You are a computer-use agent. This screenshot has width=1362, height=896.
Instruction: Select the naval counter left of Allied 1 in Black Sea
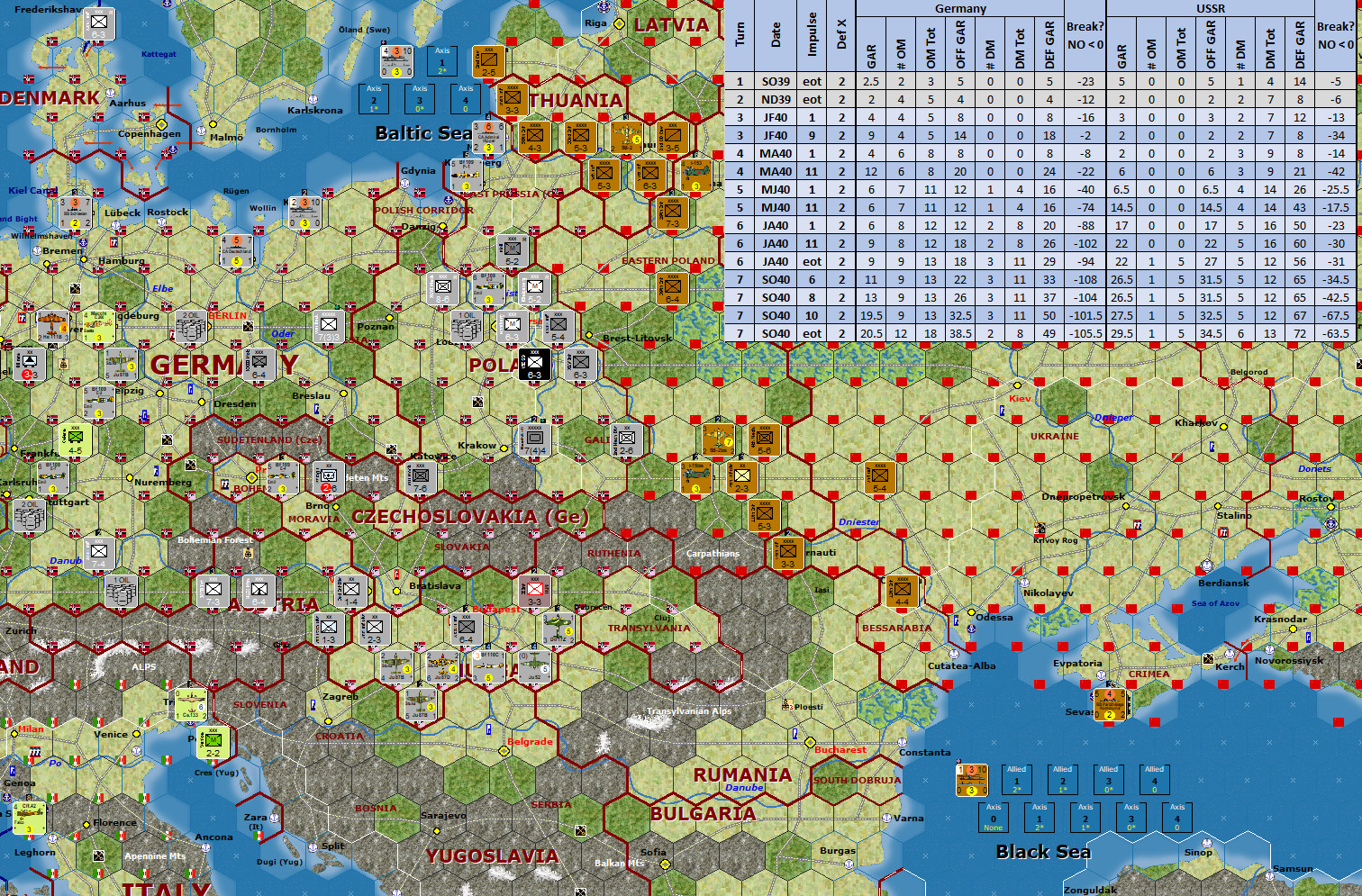pyautogui.click(x=971, y=780)
